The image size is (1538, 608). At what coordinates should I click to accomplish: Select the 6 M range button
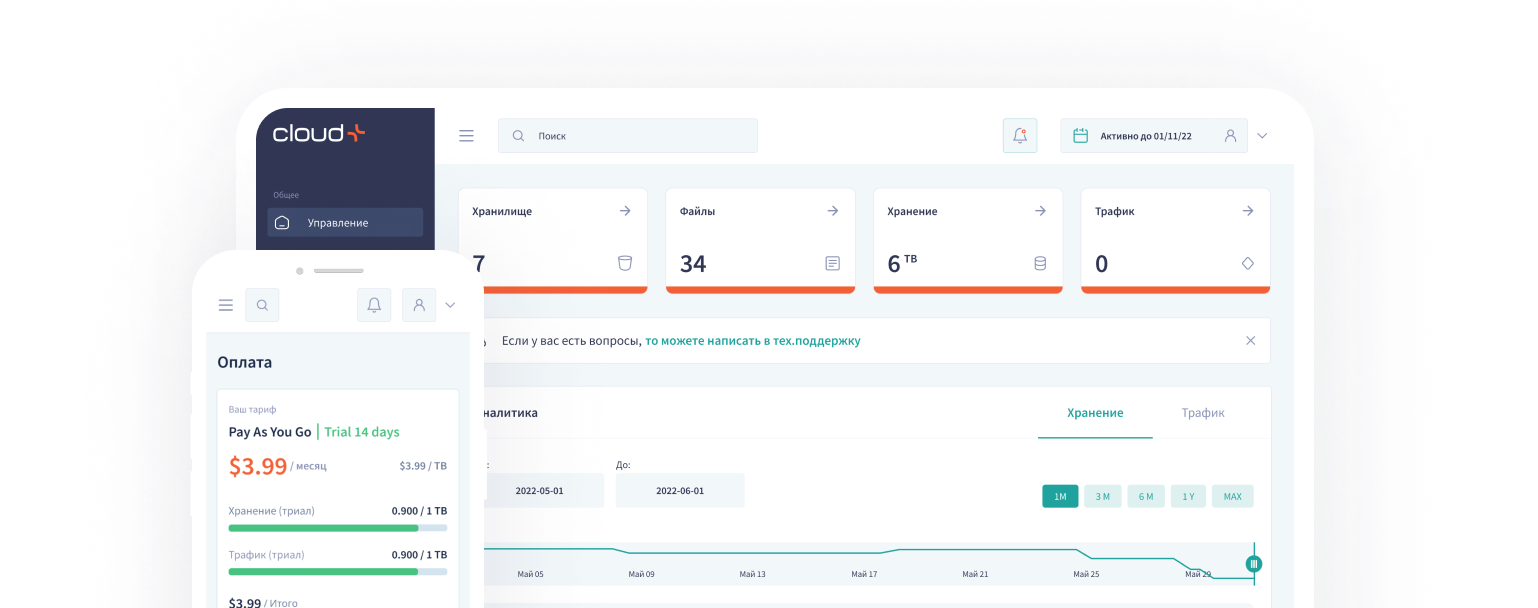tap(1146, 496)
